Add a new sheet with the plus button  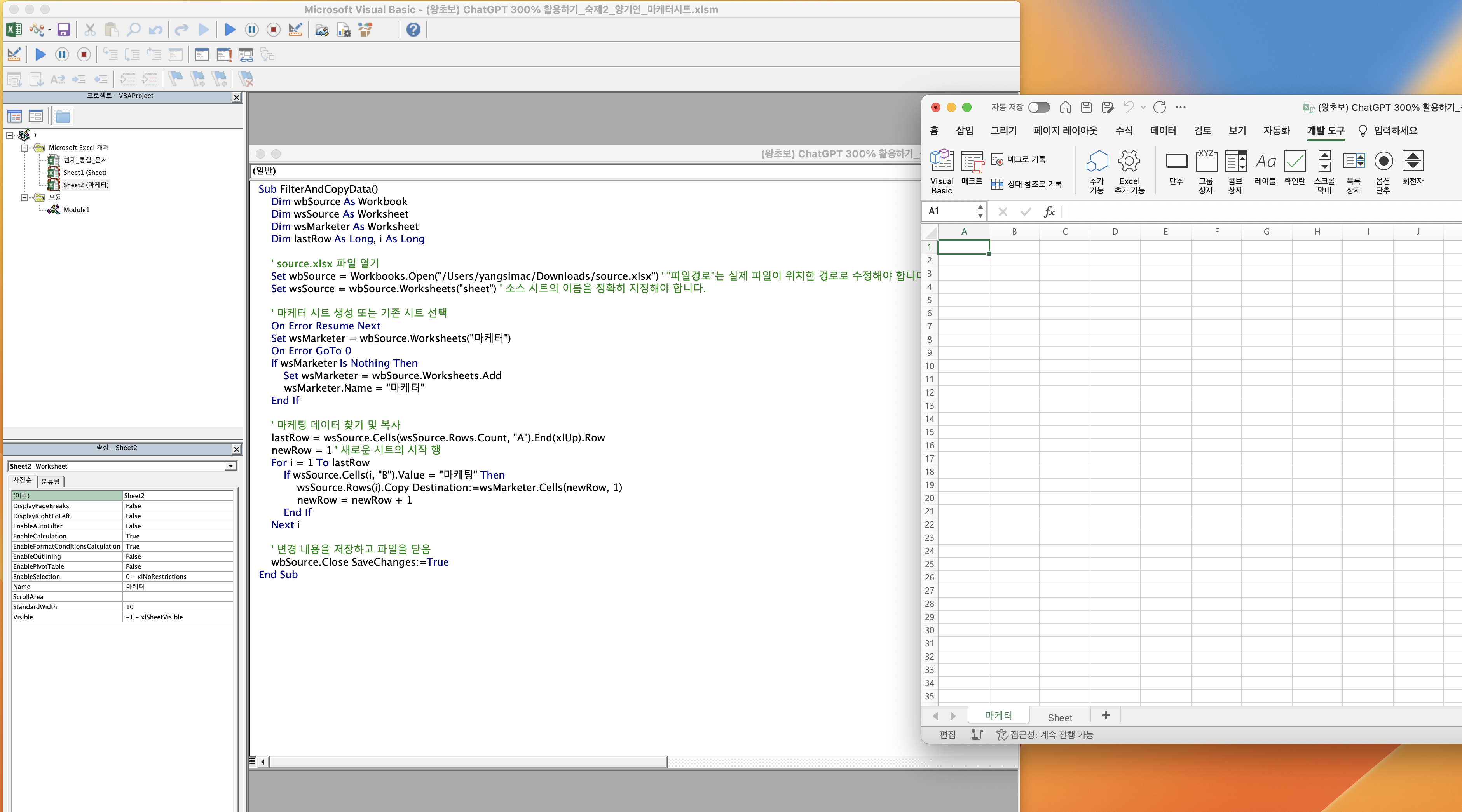pyautogui.click(x=1106, y=716)
